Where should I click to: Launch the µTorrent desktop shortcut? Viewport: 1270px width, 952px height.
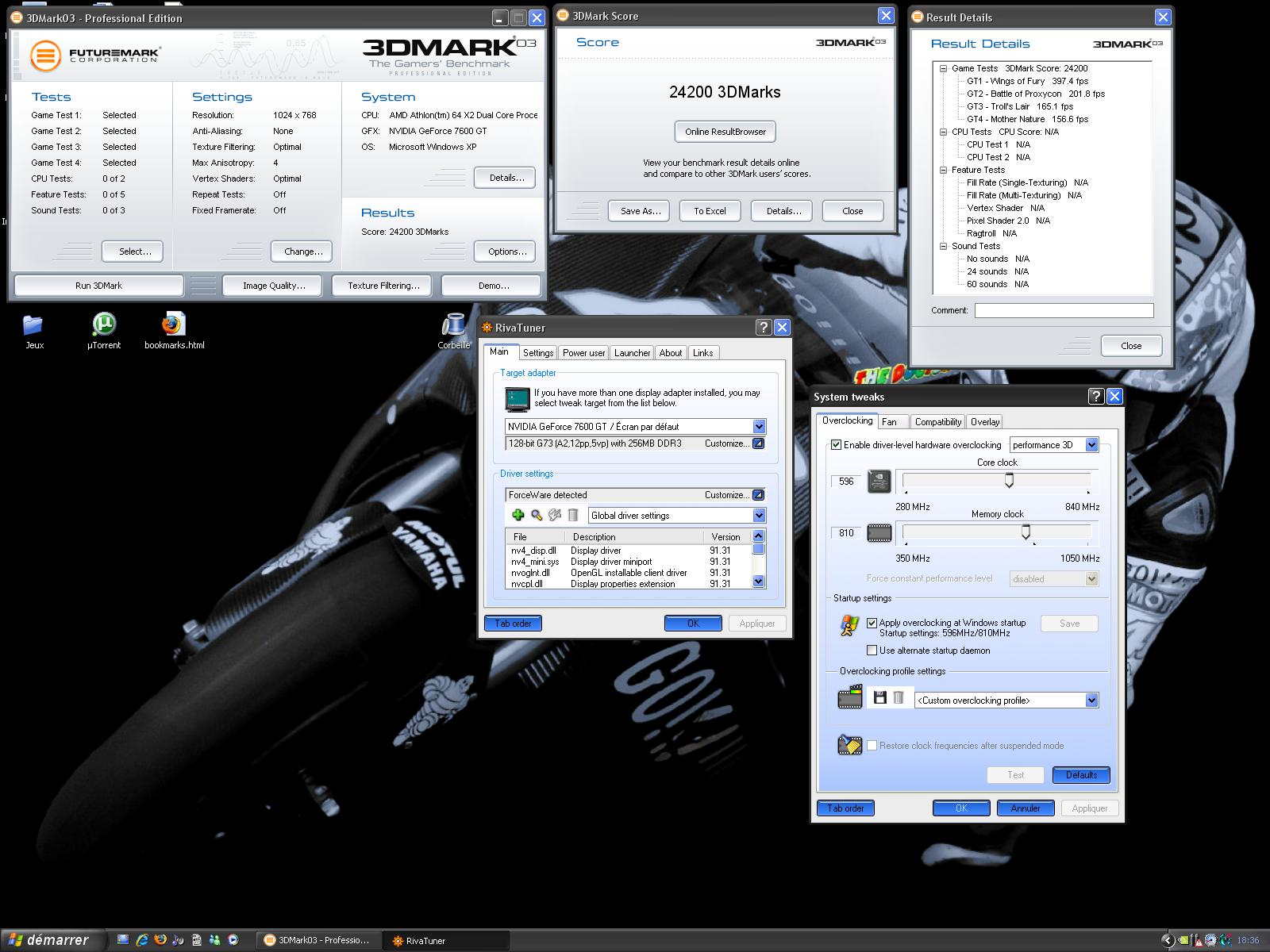[104, 324]
